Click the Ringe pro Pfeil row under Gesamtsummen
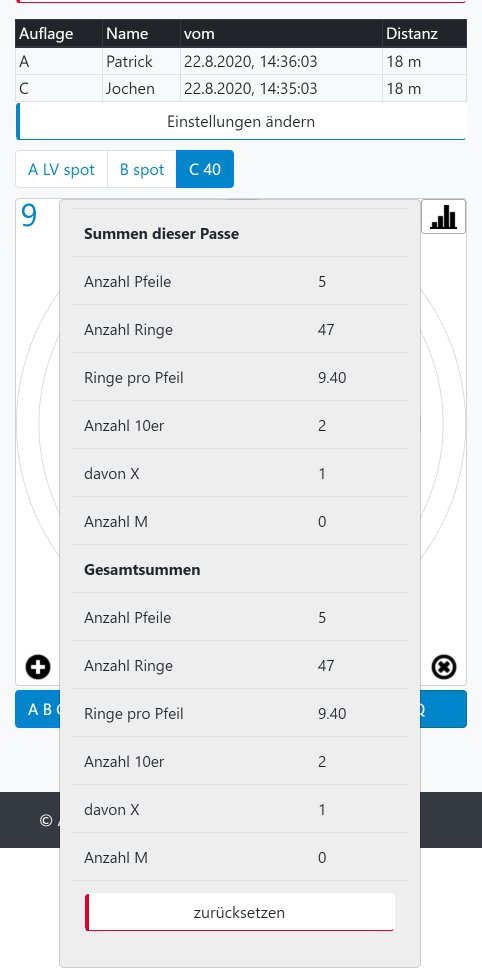 coord(239,714)
